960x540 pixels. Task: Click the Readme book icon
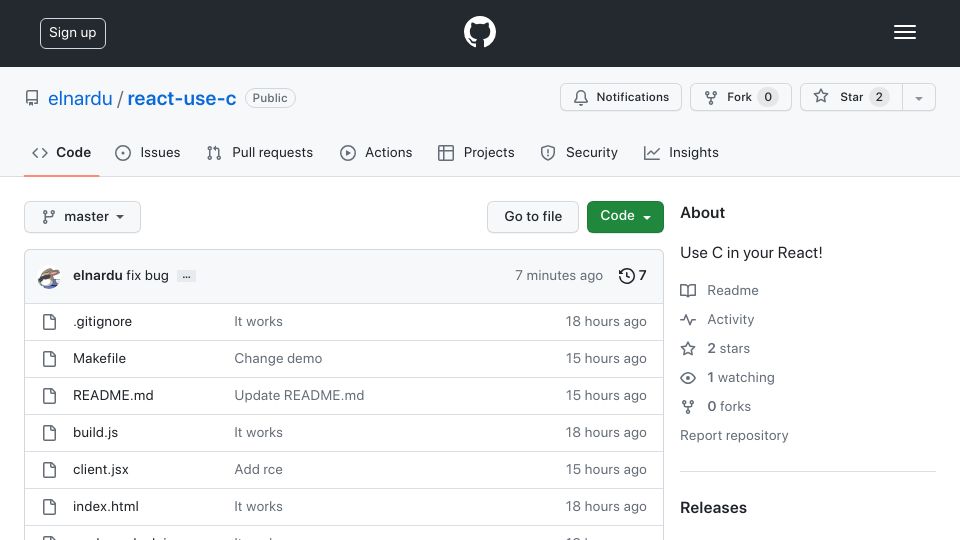(688, 291)
